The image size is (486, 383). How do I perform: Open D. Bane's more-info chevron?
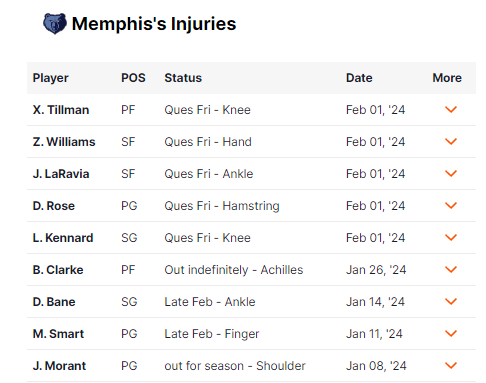(451, 302)
